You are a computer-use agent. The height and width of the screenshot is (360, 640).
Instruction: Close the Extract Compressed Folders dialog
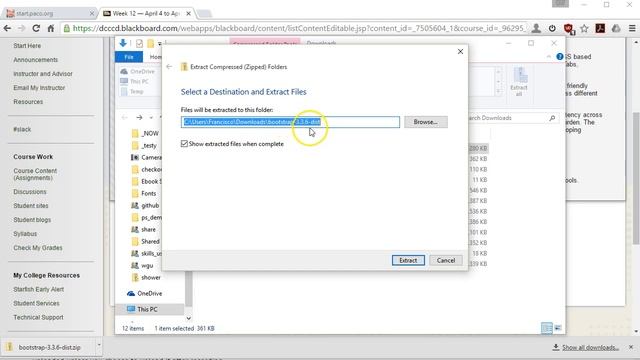coord(460,51)
